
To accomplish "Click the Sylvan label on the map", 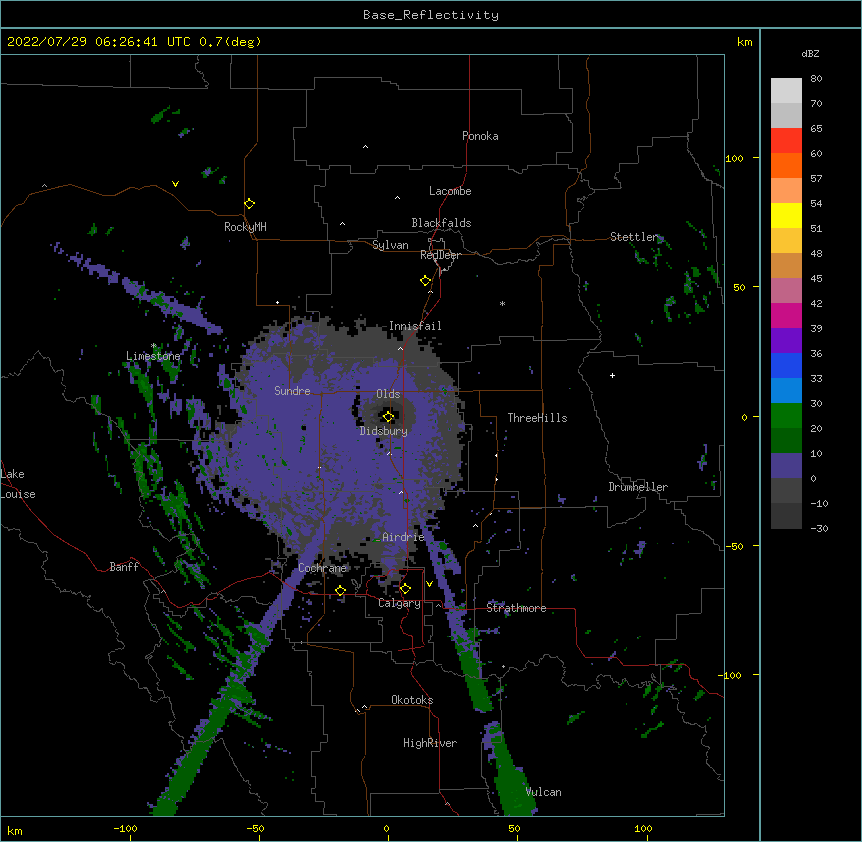I will tap(390, 245).
